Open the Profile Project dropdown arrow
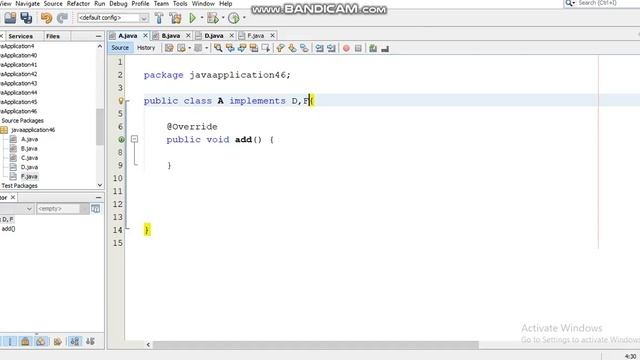The image size is (640, 360). (244, 18)
